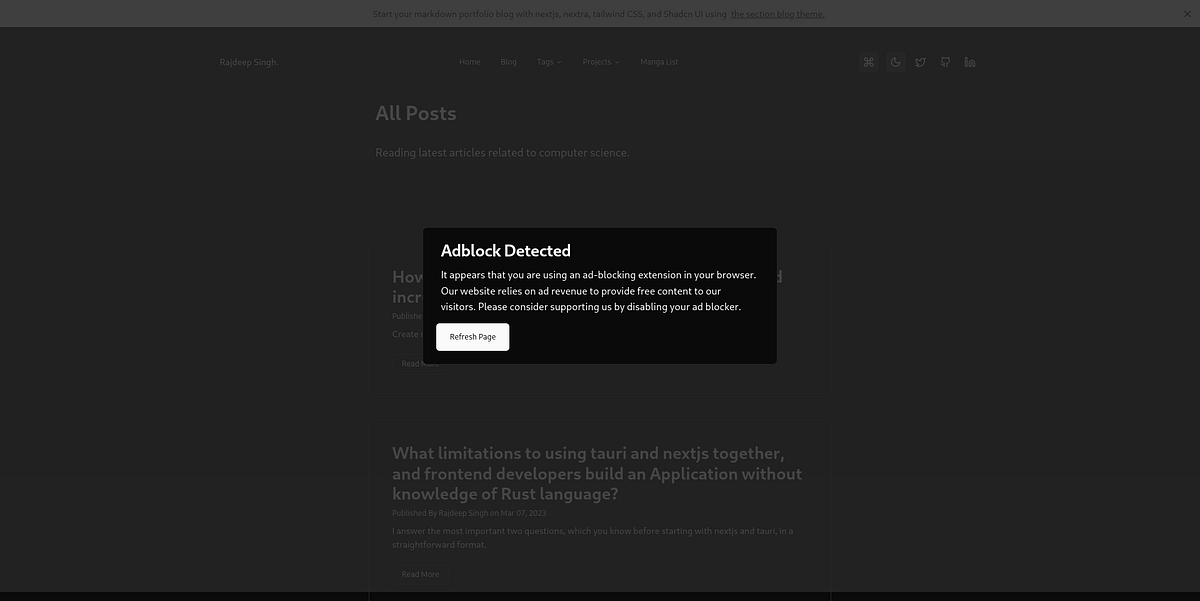The image size is (1200, 601).
Task: Open the Tags chevron menu
Action: pyautogui.click(x=557, y=60)
